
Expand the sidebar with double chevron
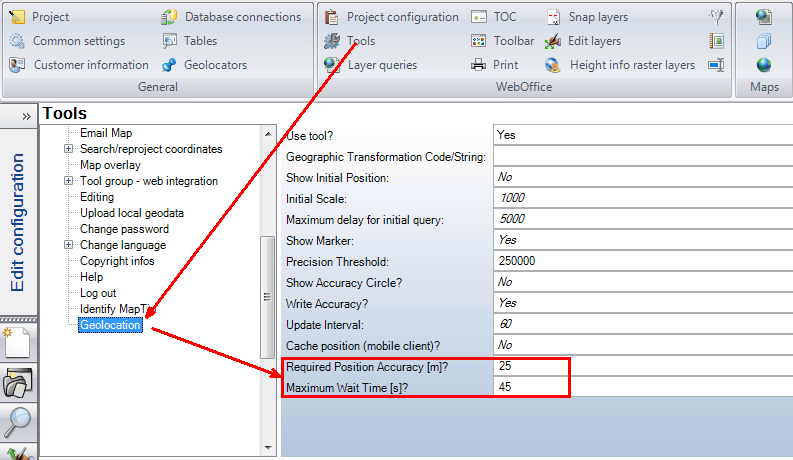click(x=26, y=116)
